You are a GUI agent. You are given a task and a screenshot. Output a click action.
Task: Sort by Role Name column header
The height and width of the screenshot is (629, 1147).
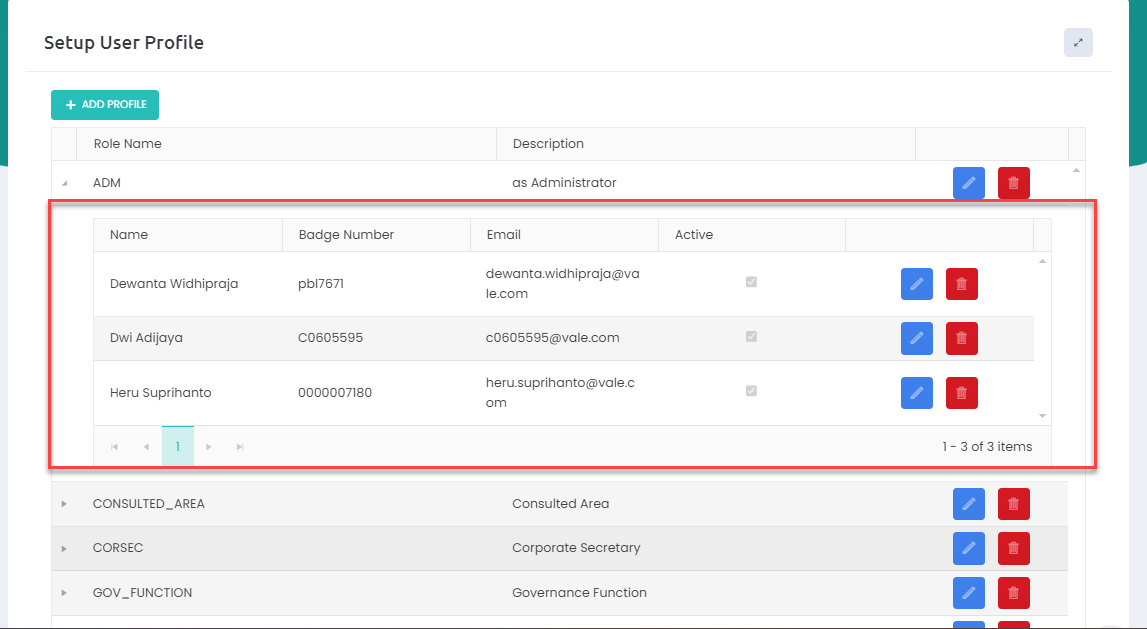(128, 144)
